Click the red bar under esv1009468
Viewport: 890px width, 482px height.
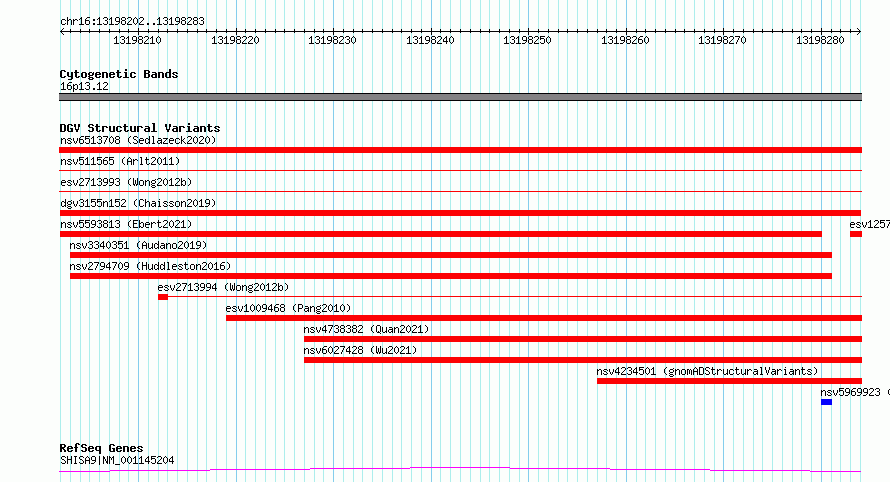point(544,318)
